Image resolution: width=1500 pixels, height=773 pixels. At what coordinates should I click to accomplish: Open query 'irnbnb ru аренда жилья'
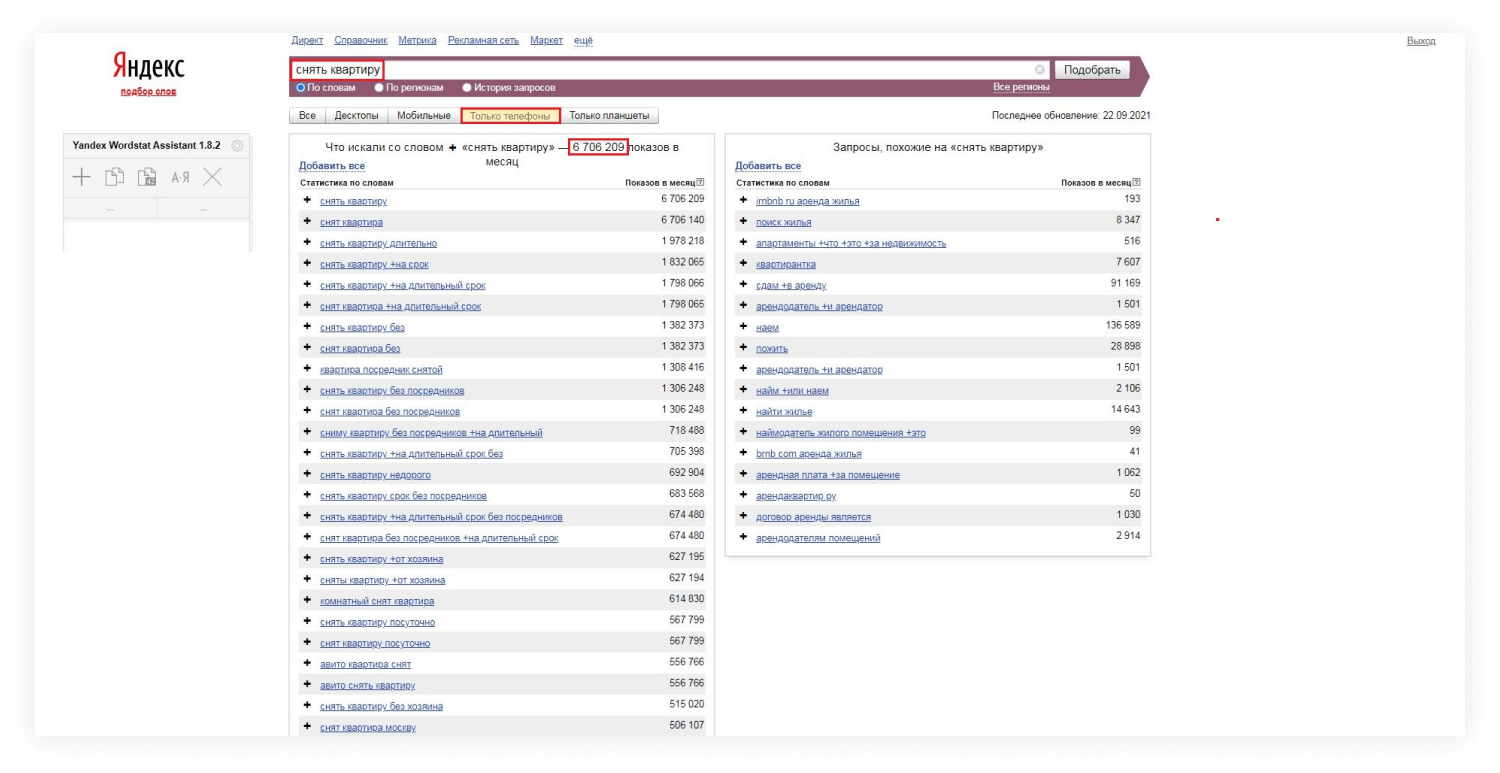(x=808, y=201)
